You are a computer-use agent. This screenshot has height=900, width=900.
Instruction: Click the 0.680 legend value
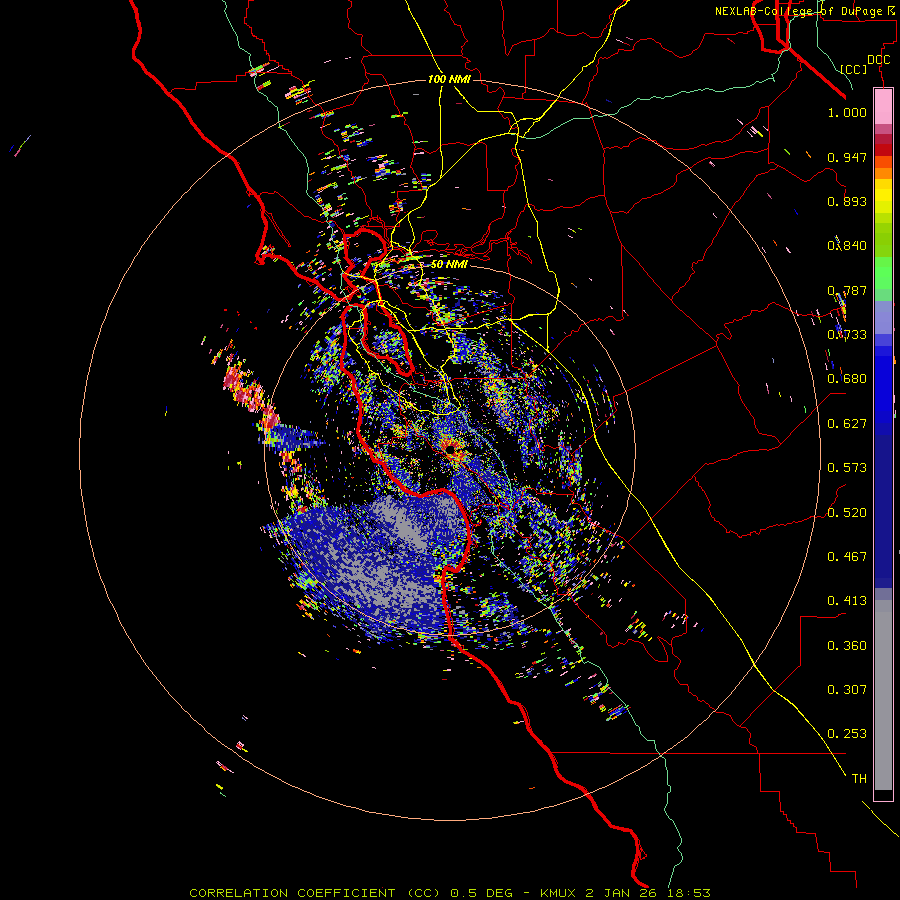[x=847, y=379]
